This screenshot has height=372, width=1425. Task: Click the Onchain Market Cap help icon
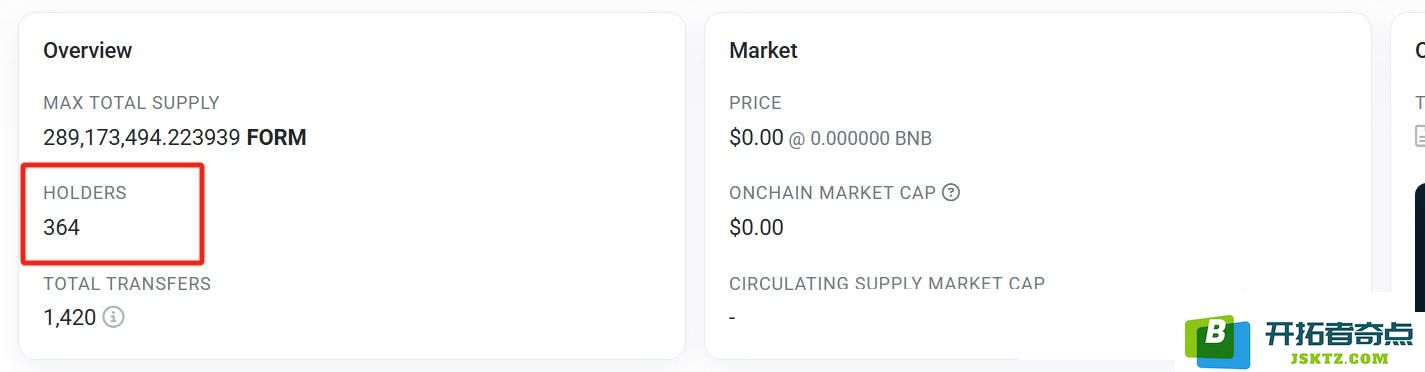pos(951,192)
